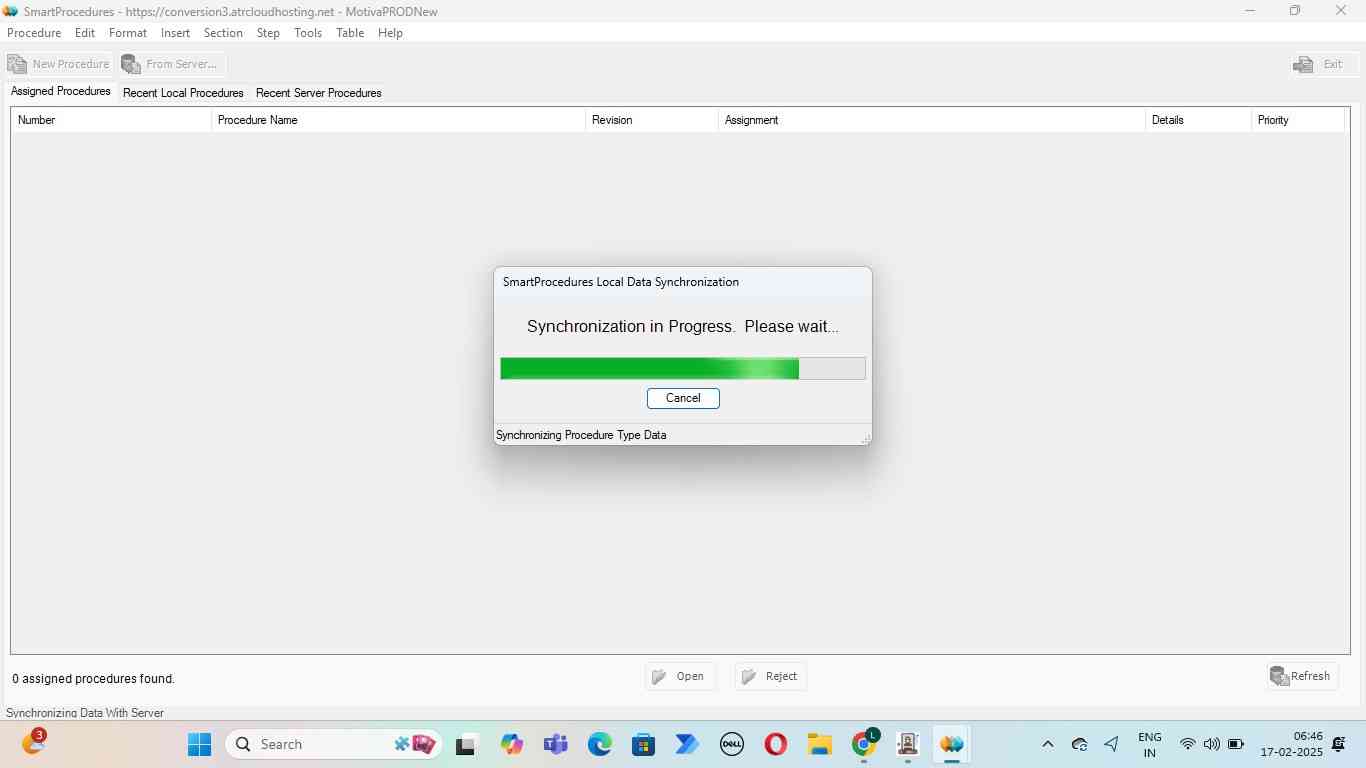Sort by Procedure Name column header
Viewport: 1366px width, 768px height.
(398, 120)
